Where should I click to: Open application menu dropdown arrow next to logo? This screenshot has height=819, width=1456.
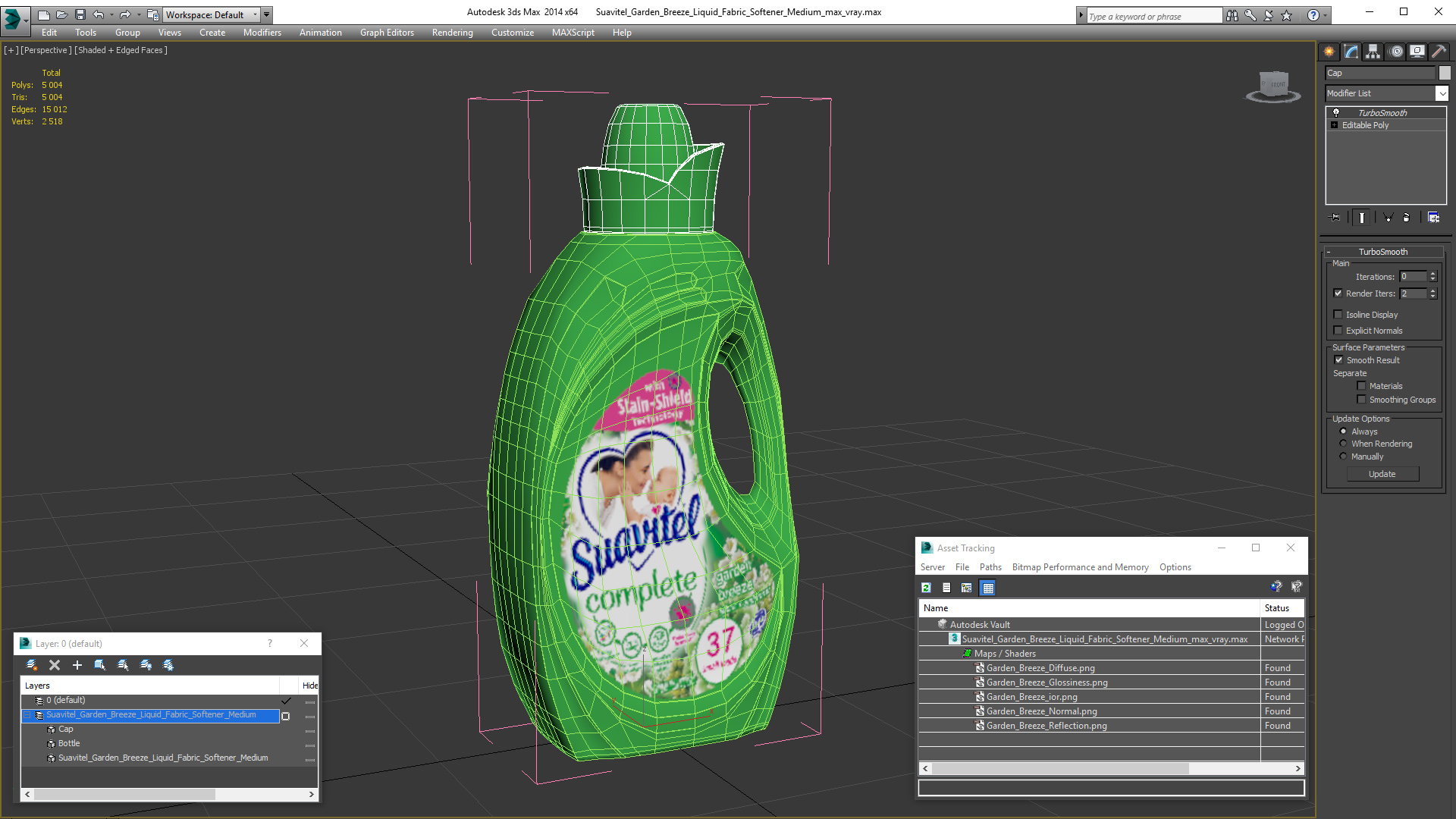[x=26, y=21]
